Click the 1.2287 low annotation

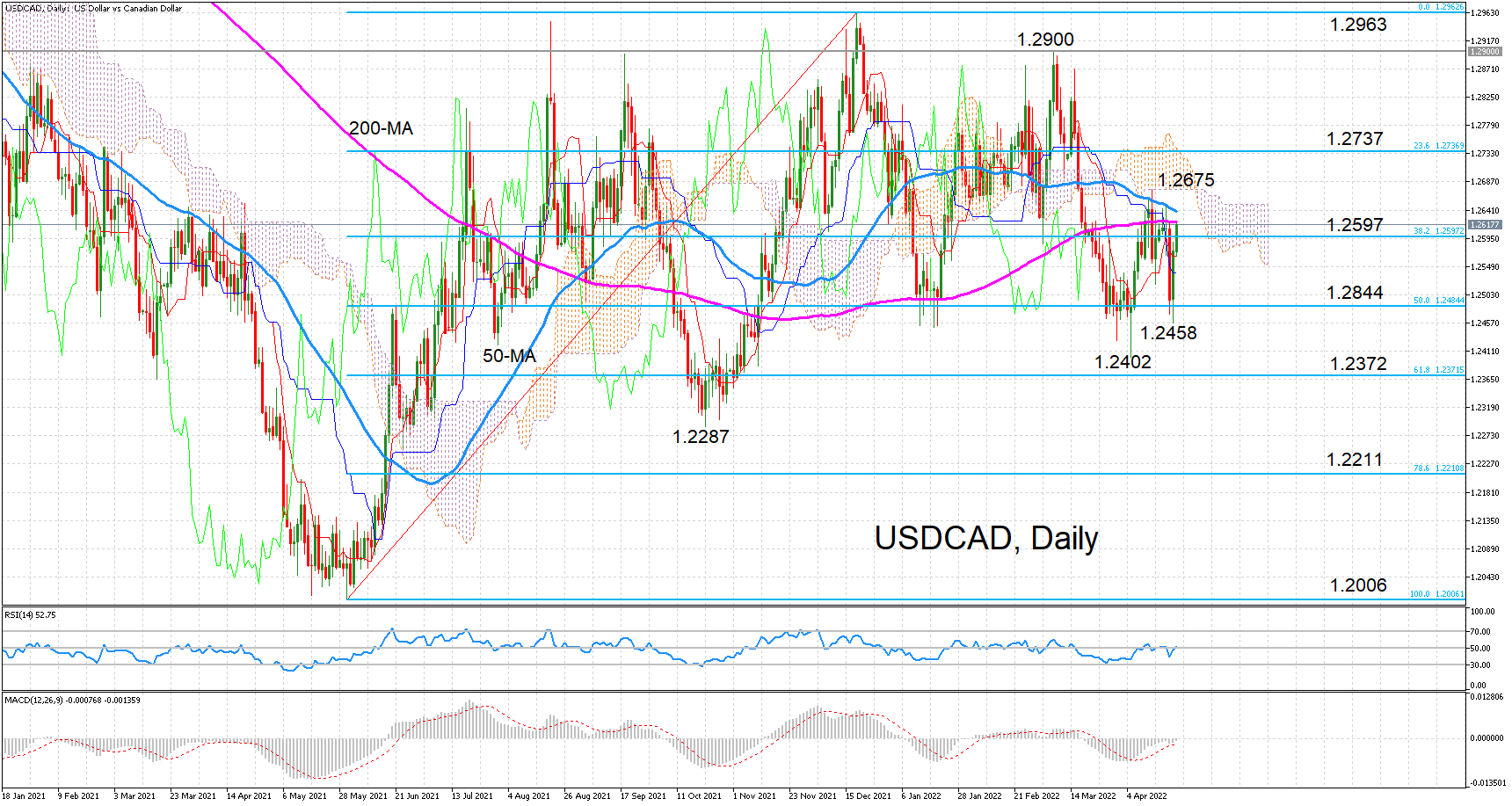coord(700,434)
